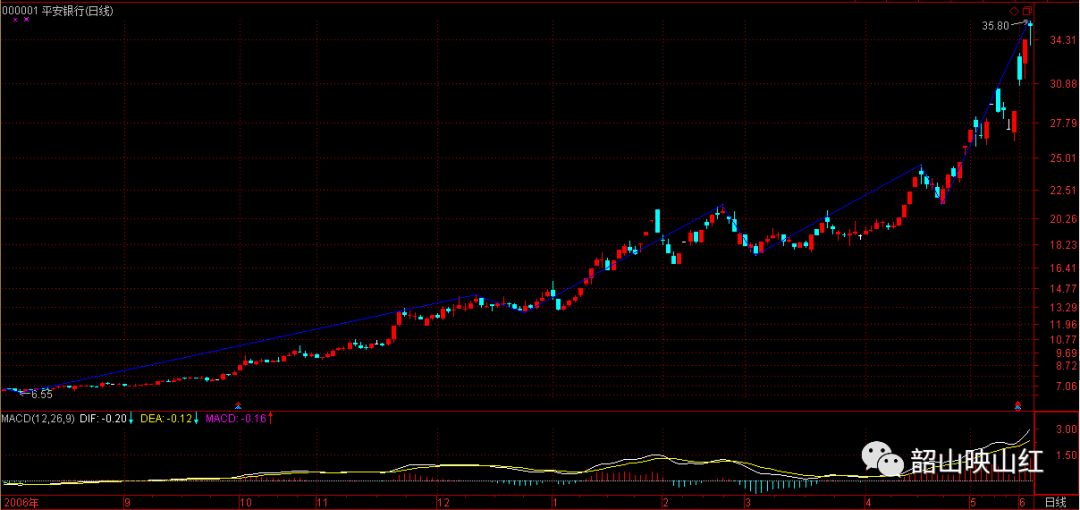Click the month 10 label on time axis

point(245,501)
